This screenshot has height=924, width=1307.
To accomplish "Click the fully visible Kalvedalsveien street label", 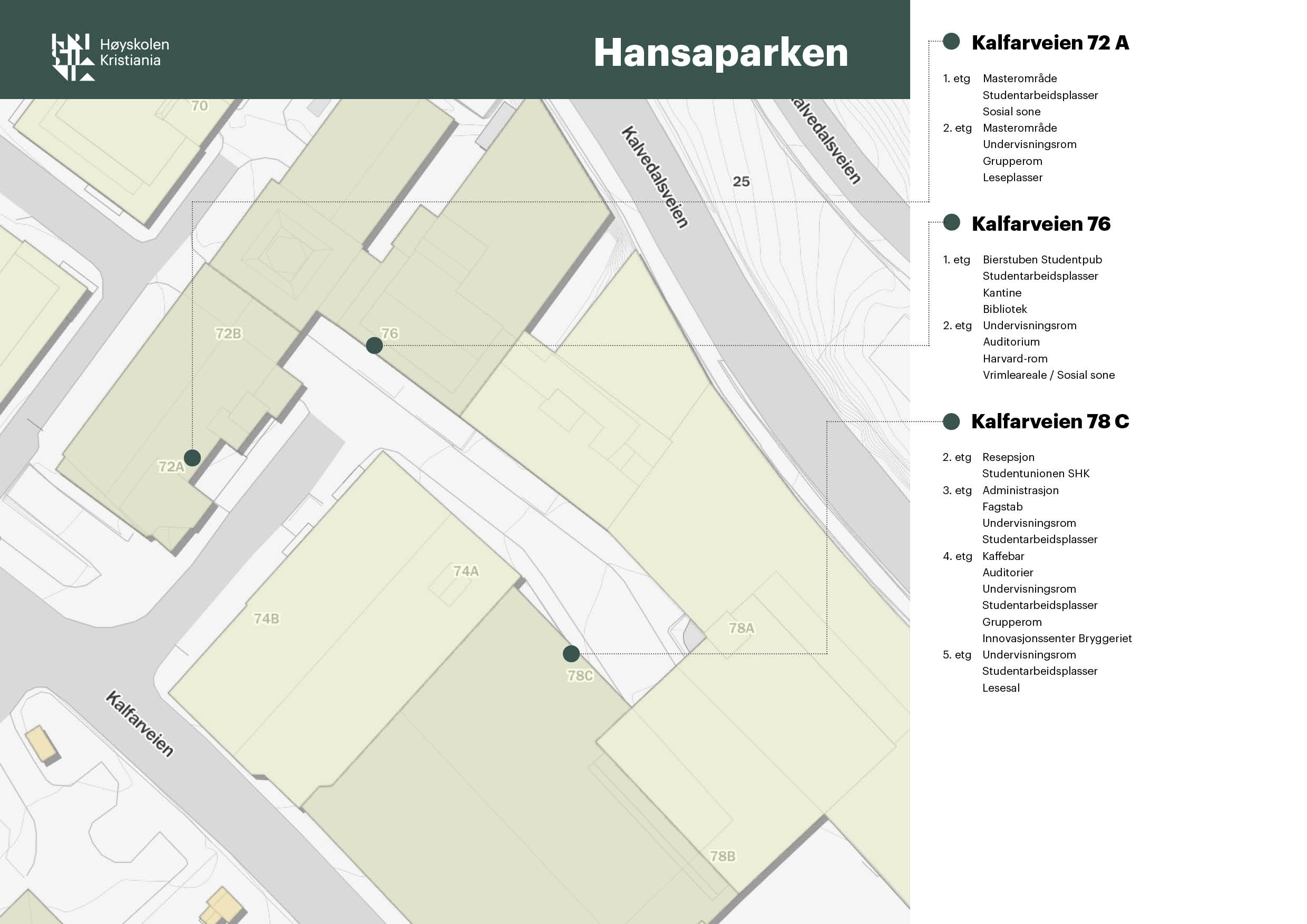I will coord(655,177).
